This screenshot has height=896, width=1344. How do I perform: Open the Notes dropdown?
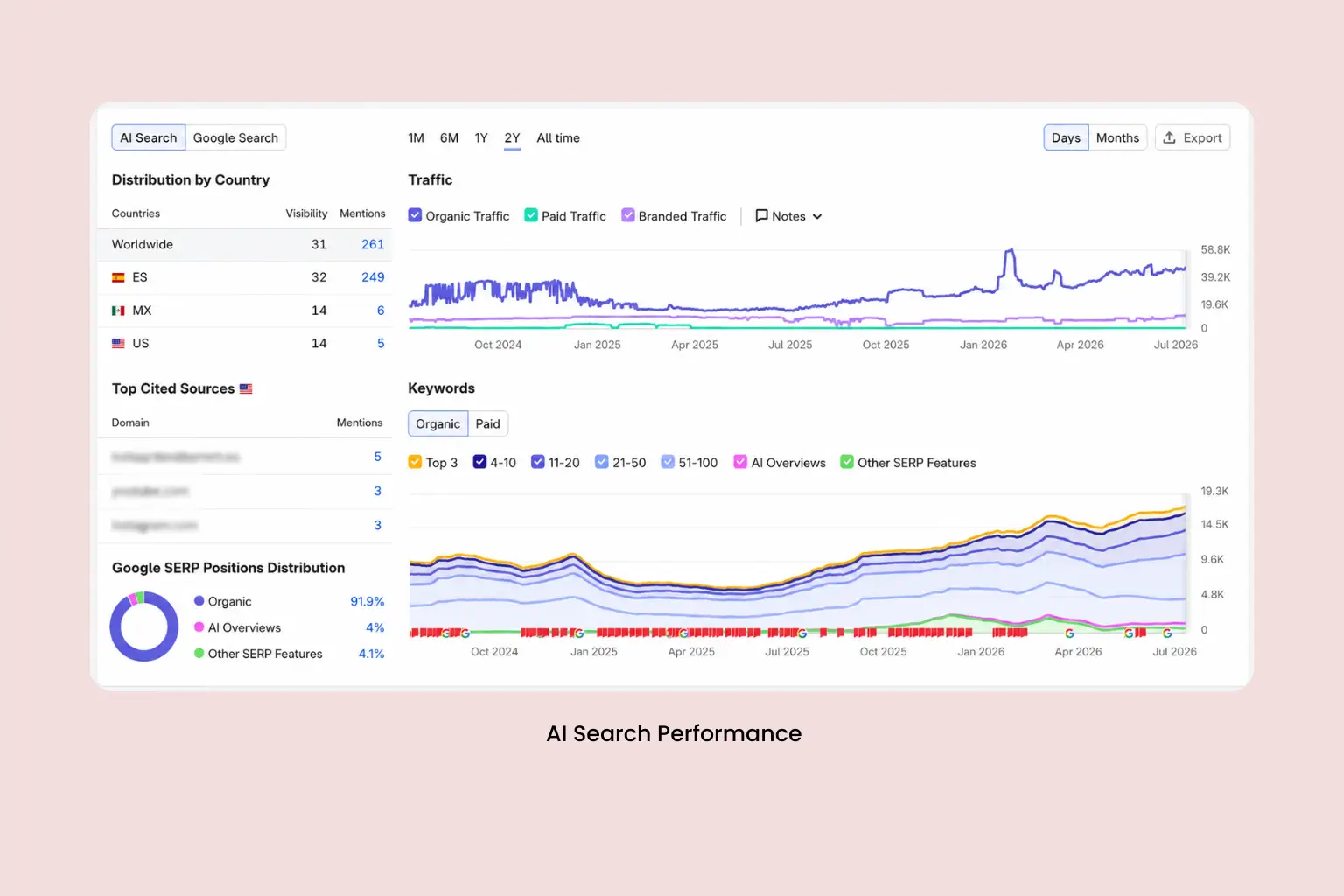(x=788, y=216)
